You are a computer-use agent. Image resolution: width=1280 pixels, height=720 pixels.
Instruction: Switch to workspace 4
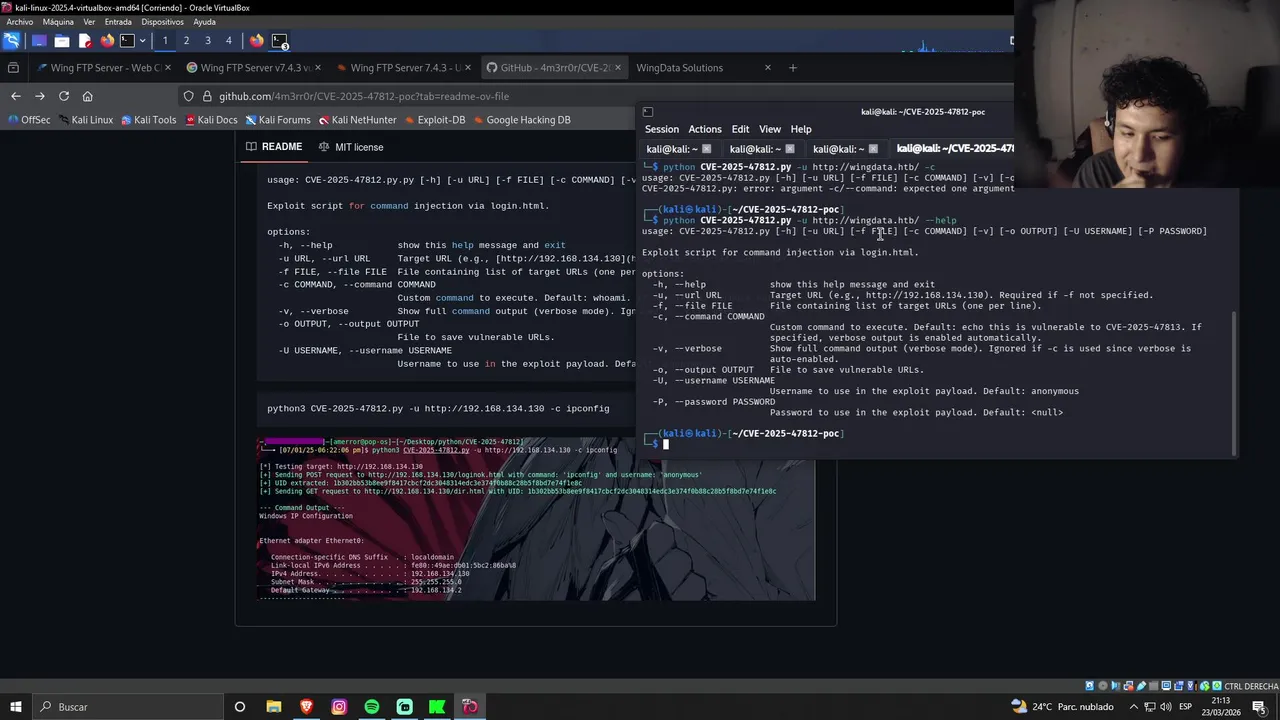(228, 41)
